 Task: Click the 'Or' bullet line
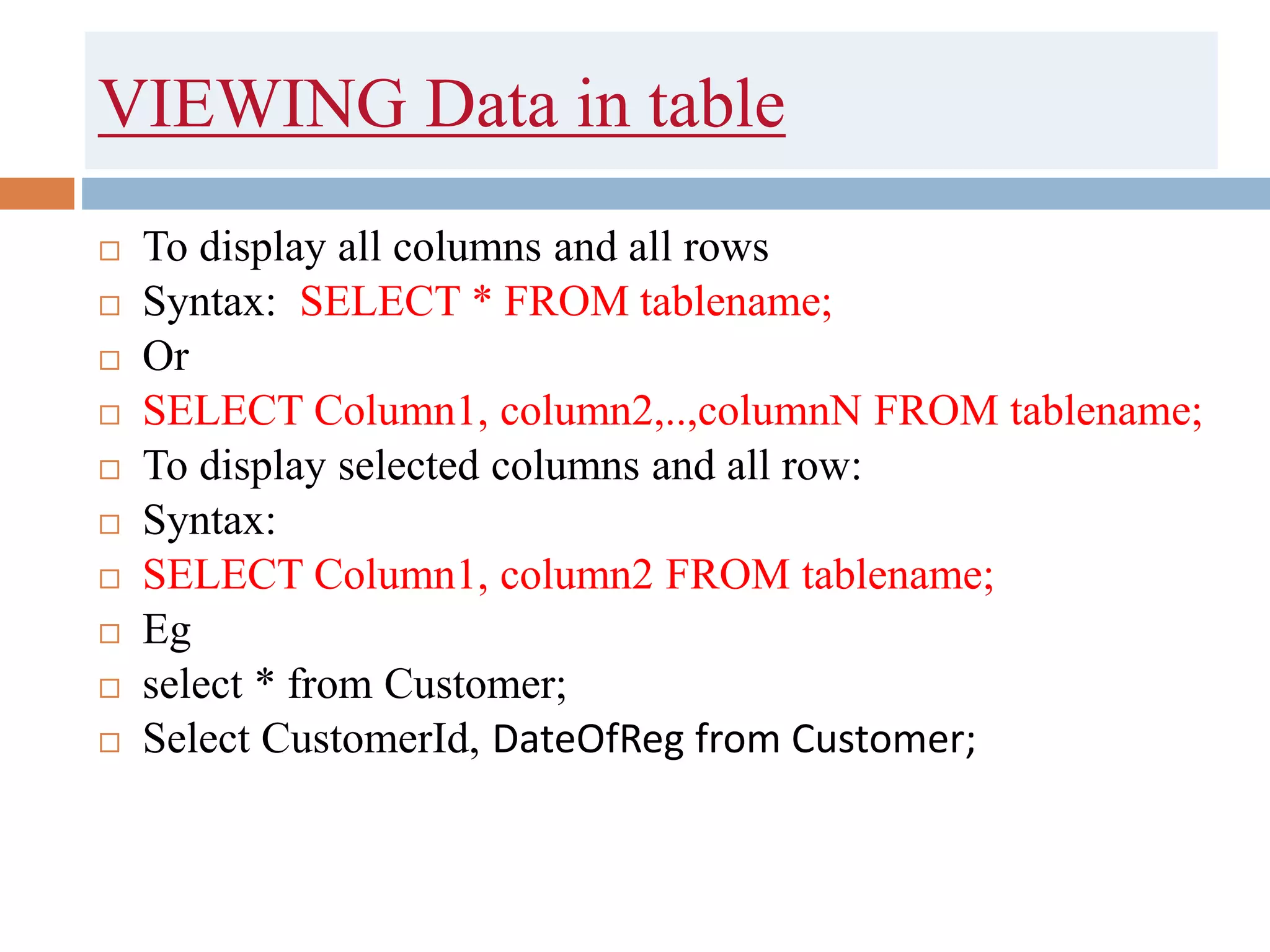click(x=166, y=356)
